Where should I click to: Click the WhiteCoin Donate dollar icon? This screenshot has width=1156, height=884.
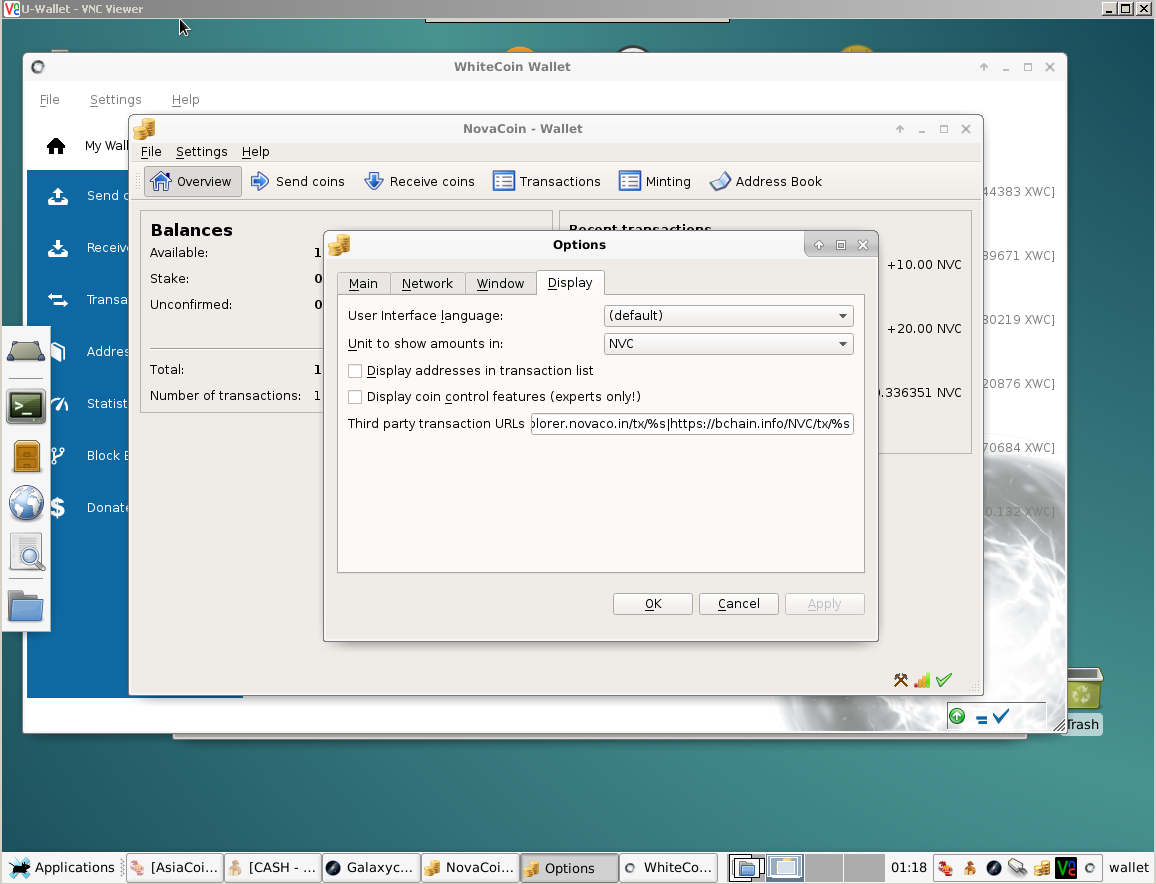click(x=58, y=507)
